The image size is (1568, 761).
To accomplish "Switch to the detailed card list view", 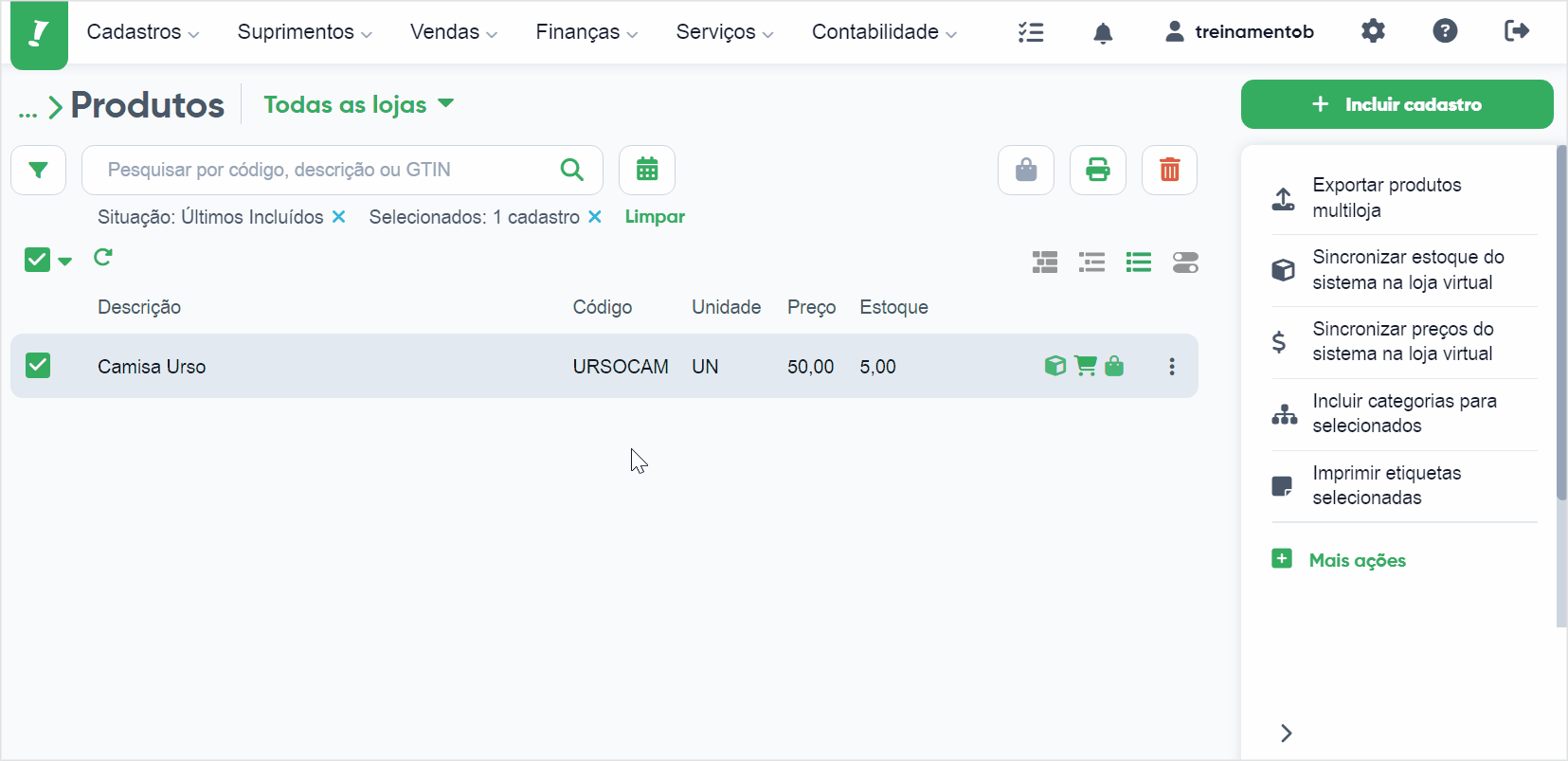I will click(1045, 263).
